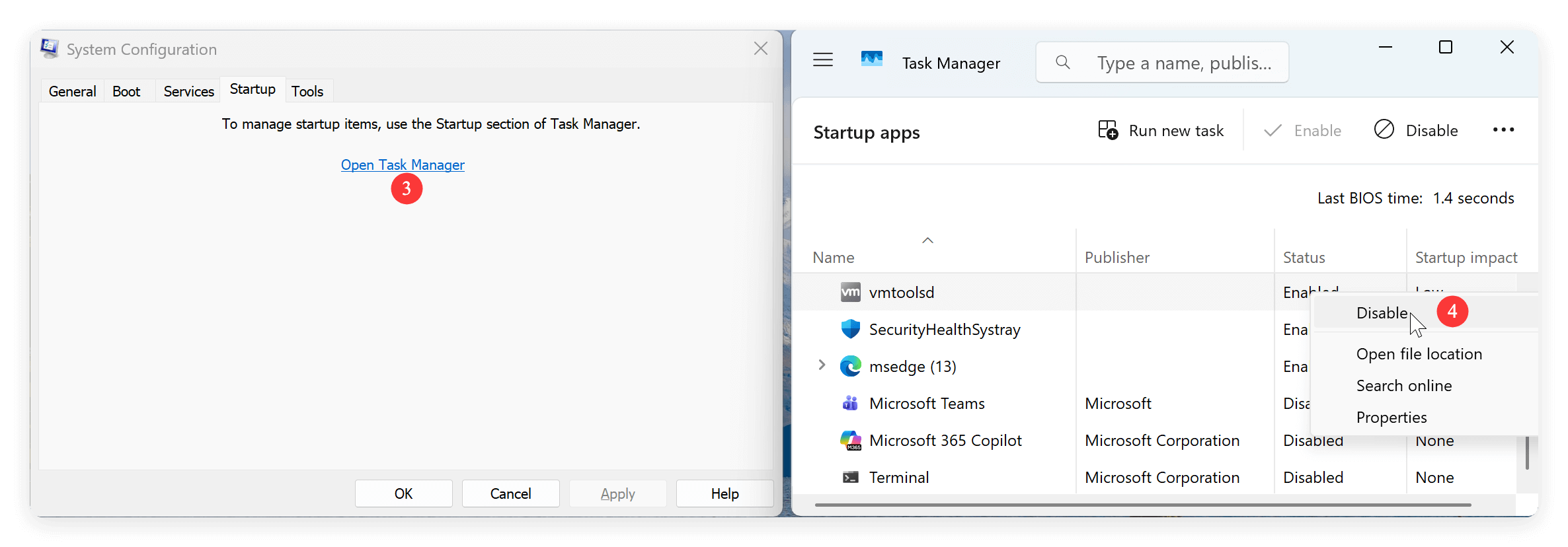1568x547 pixels.
Task: Select the vmtoolsd row name
Action: 902,293
